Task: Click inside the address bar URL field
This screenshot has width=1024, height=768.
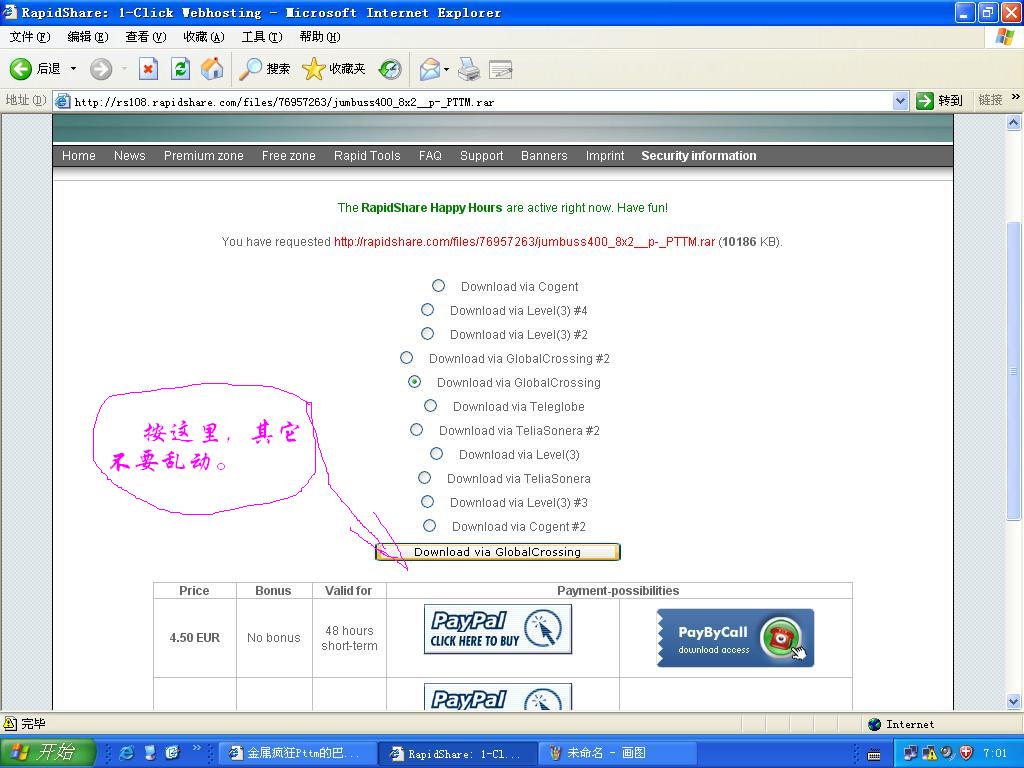Action: tap(480, 101)
